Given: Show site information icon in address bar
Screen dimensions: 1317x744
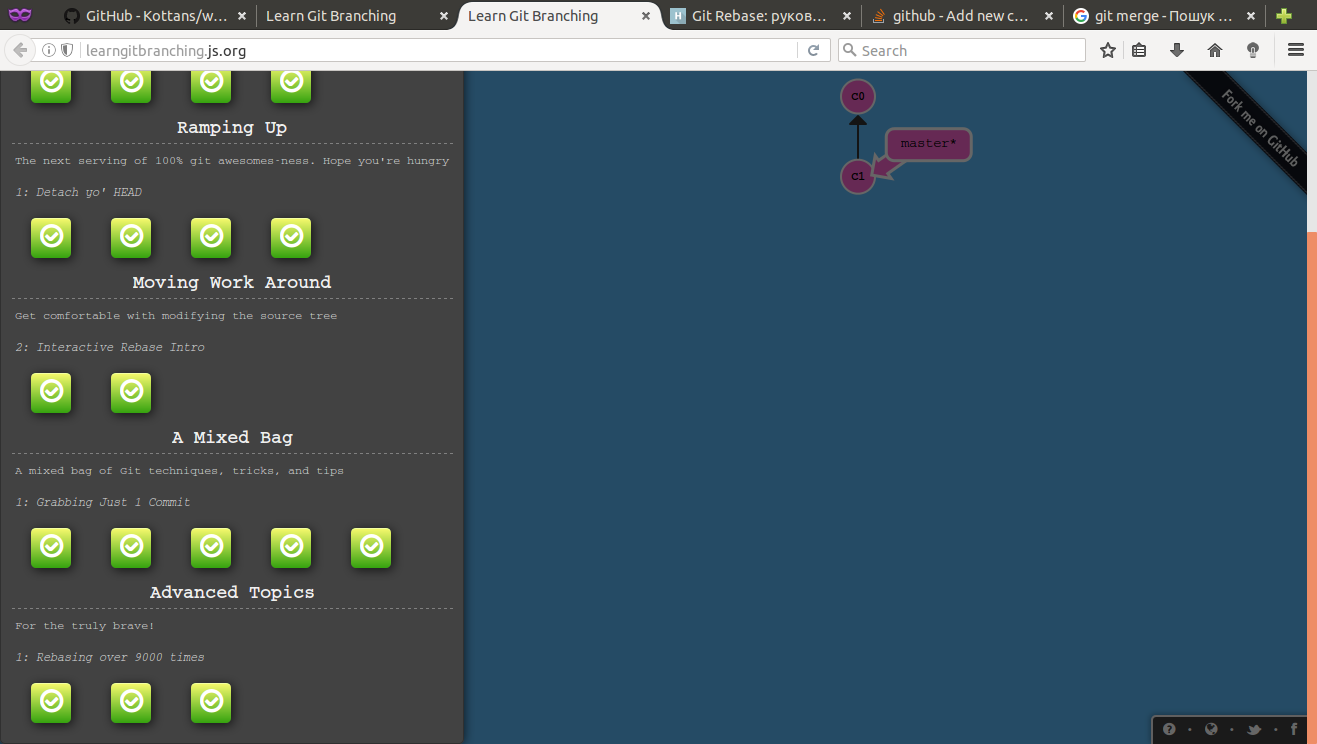Looking at the screenshot, I should pos(49,50).
